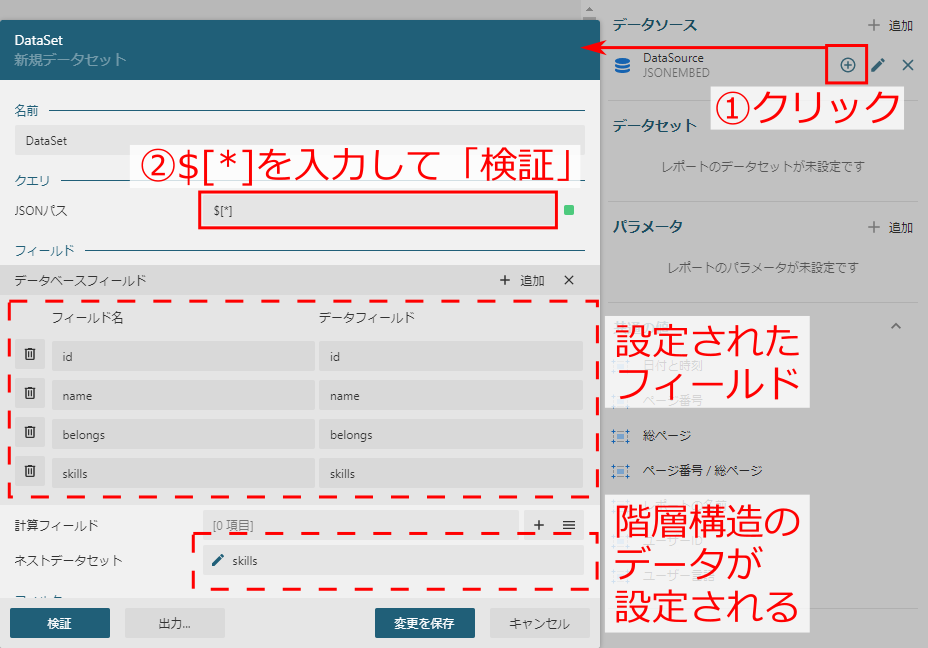The image size is (928, 648).
Task: Clear all database fields with X
Action: click(569, 281)
